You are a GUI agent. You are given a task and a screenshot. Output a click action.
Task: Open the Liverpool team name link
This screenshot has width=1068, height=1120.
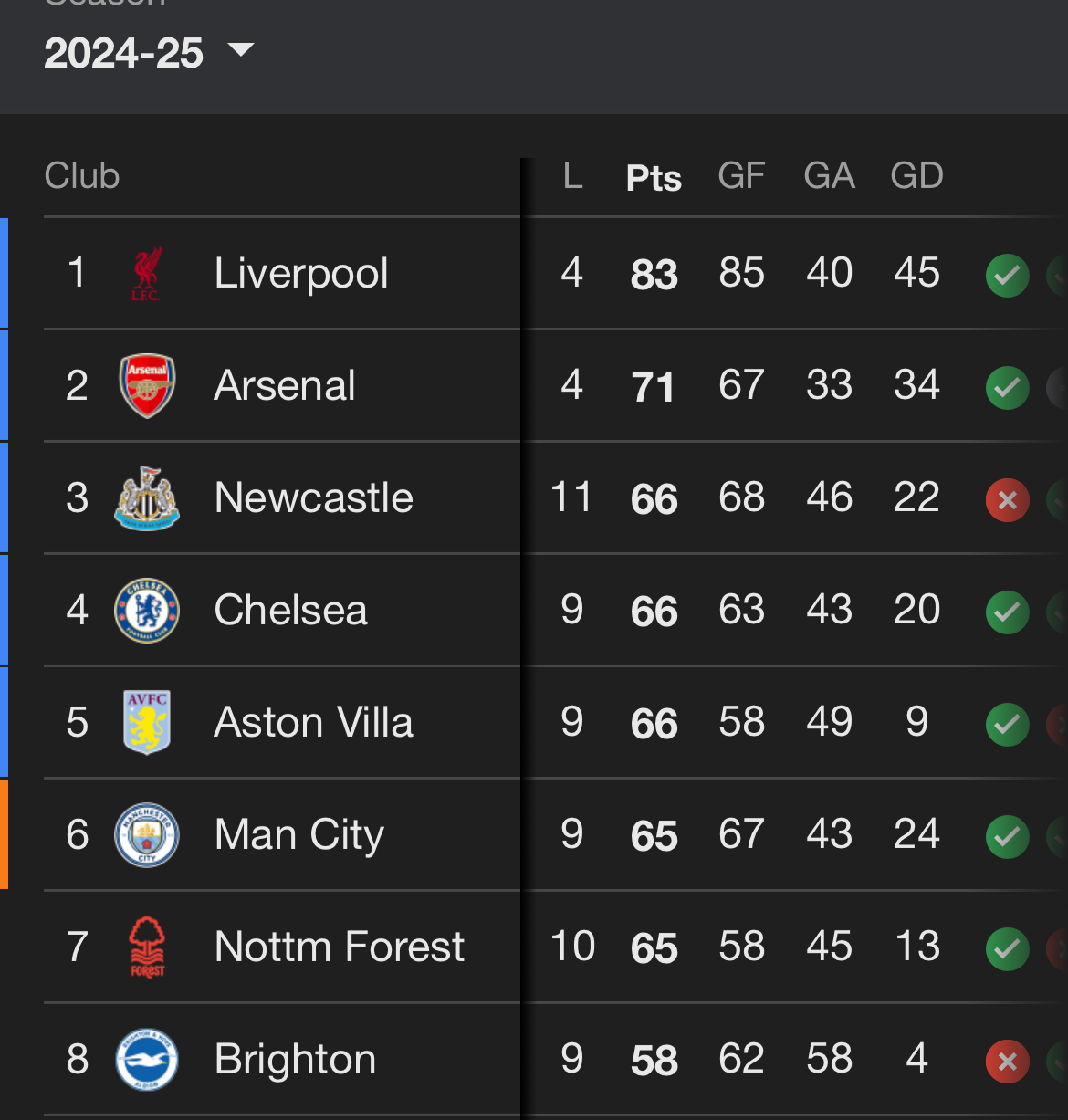click(x=301, y=273)
